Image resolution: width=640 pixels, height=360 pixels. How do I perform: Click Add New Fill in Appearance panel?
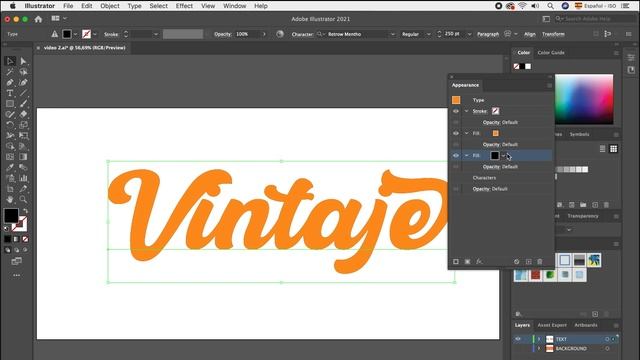(x=467, y=262)
